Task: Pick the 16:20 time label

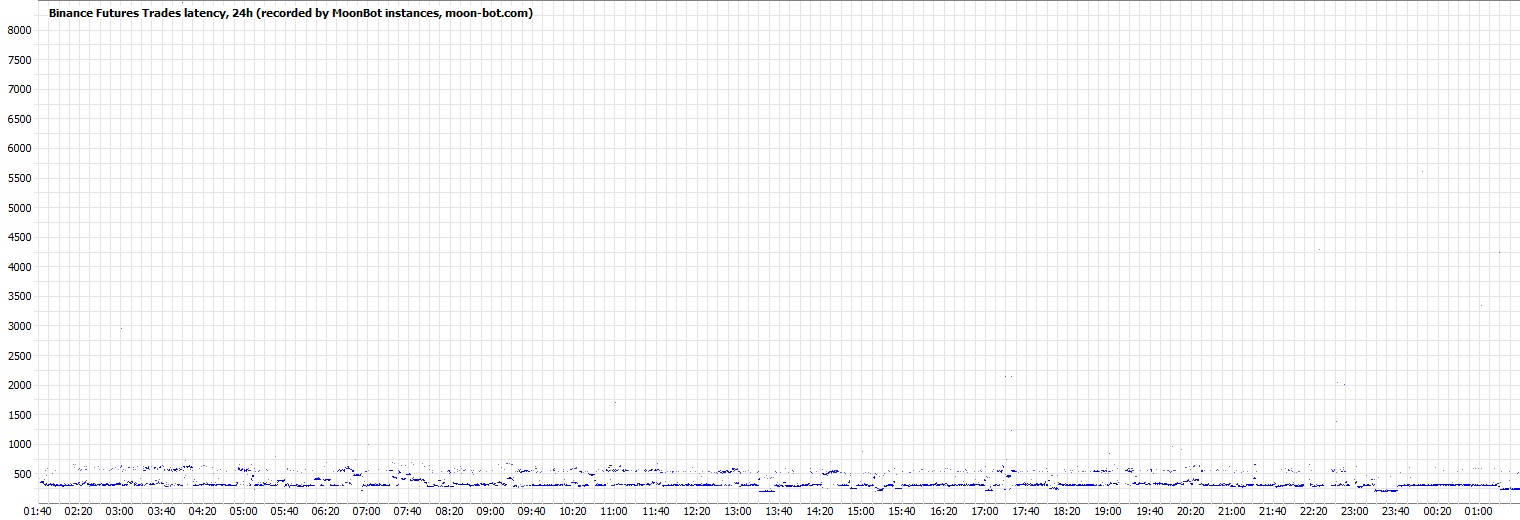Action: (943, 511)
